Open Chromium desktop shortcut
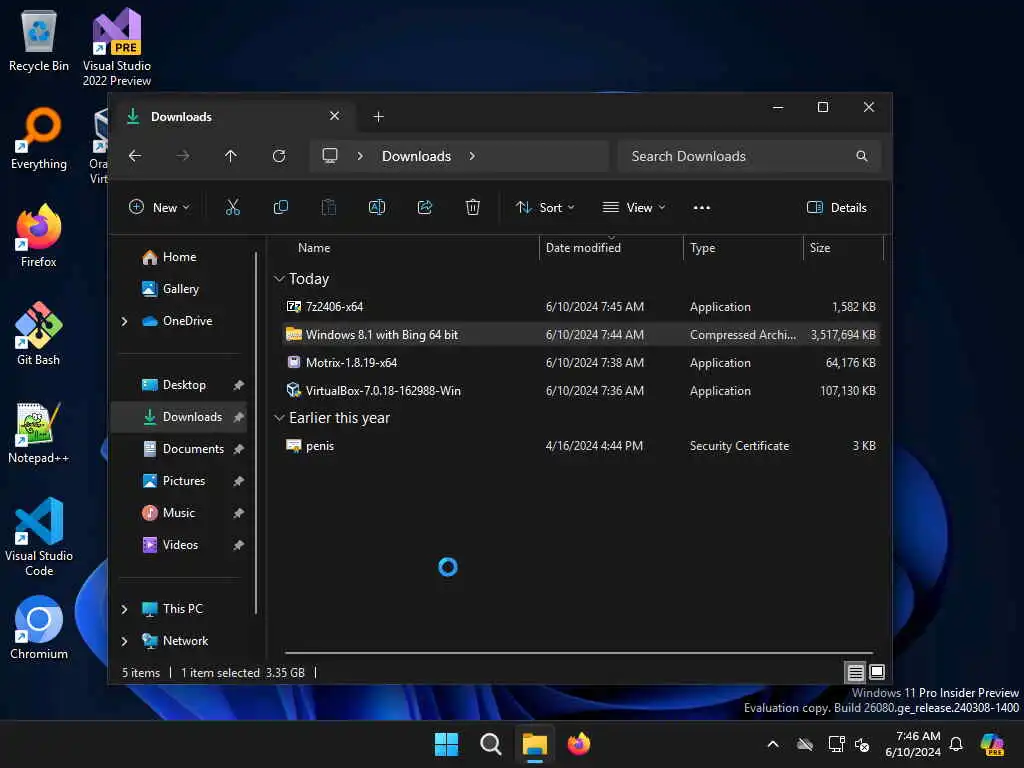This screenshot has width=1024, height=768. click(x=39, y=628)
